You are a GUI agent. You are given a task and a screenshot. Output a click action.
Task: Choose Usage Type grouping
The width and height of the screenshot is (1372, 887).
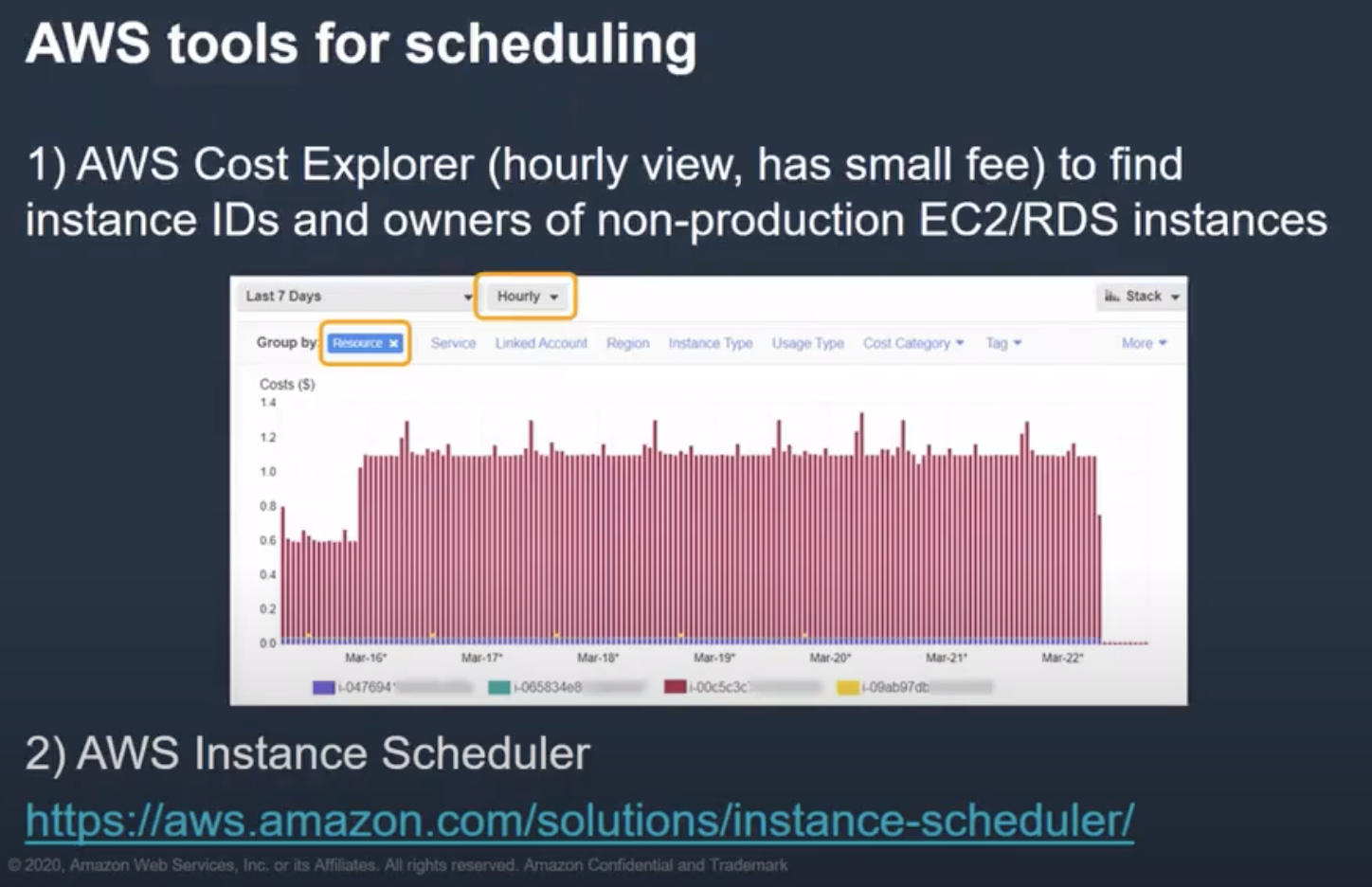click(807, 343)
